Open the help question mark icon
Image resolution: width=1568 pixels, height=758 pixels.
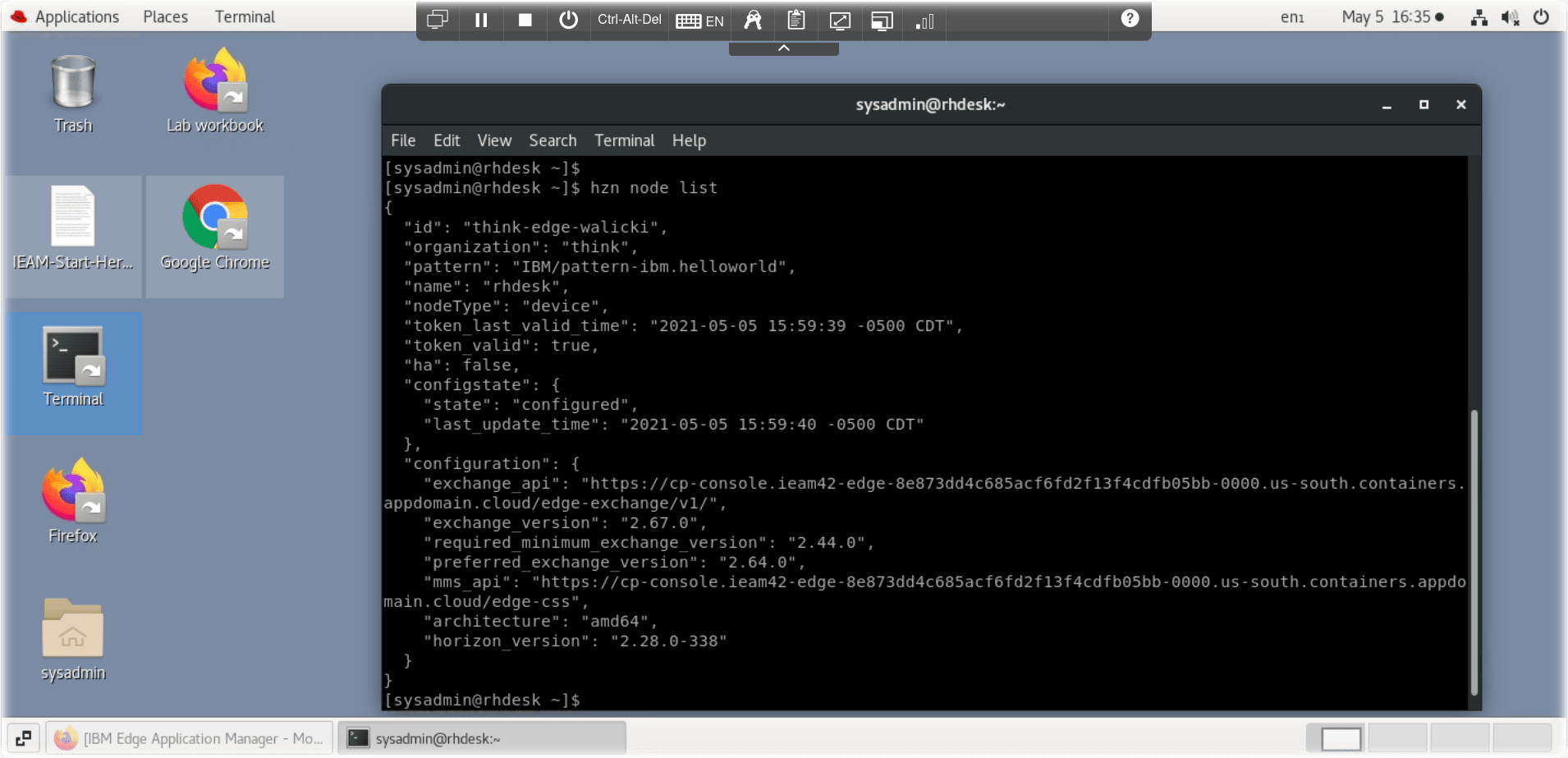coord(1130,18)
